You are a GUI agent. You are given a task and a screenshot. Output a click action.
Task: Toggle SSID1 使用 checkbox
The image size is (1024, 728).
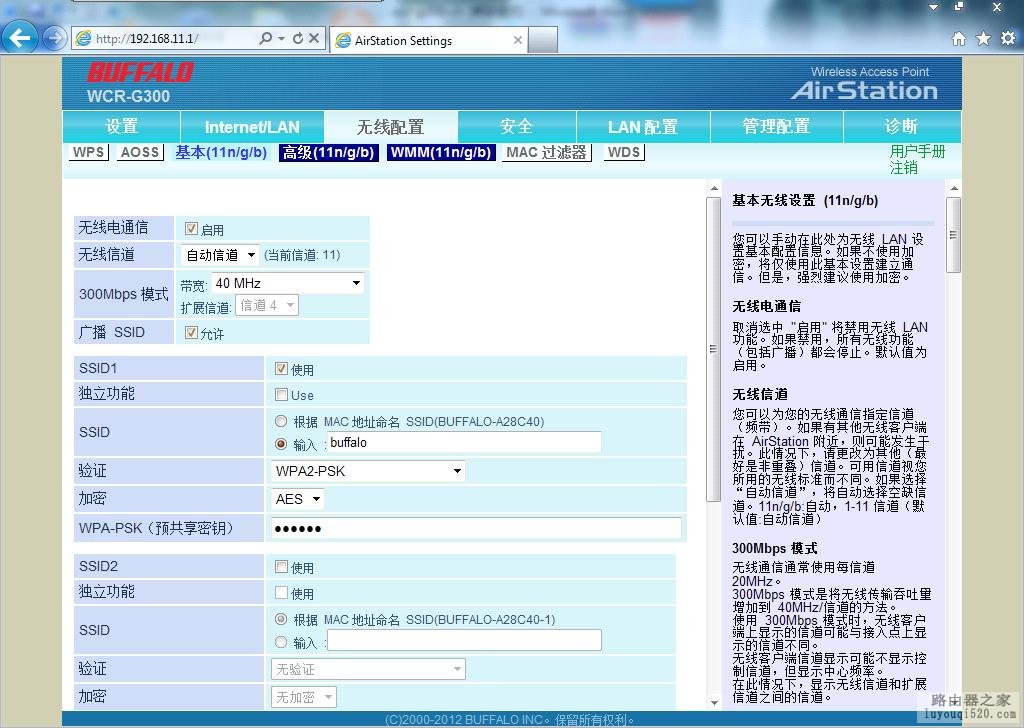pyautogui.click(x=281, y=369)
